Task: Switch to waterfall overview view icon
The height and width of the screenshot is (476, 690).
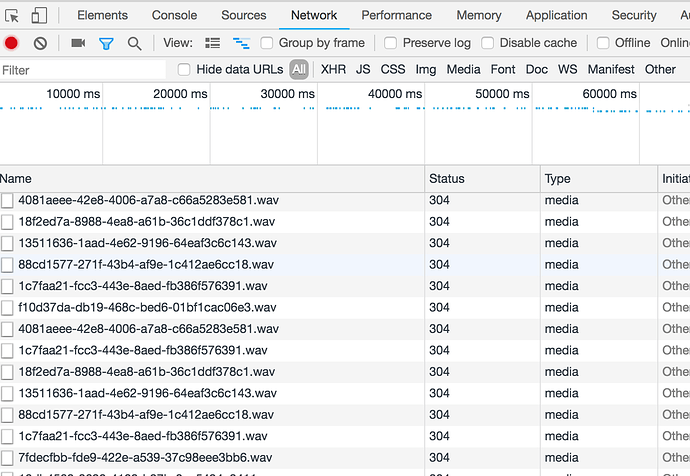Action: (x=240, y=43)
